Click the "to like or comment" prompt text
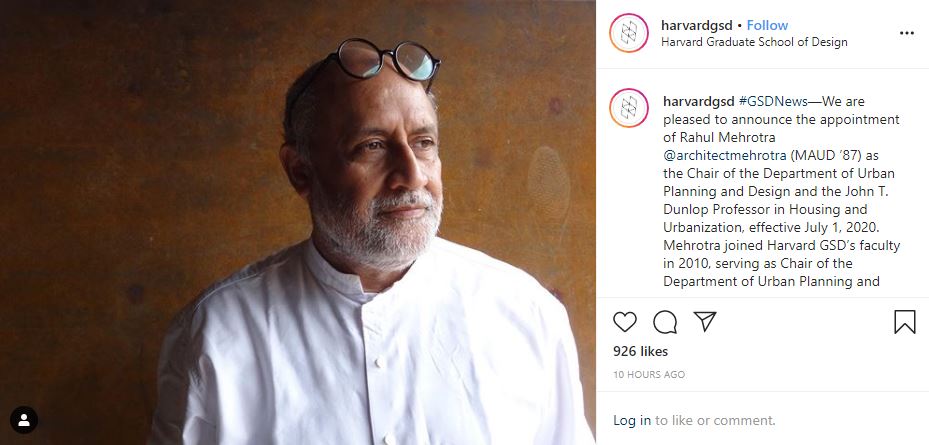This screenshot has height=445, width=929. pos(715,421)
